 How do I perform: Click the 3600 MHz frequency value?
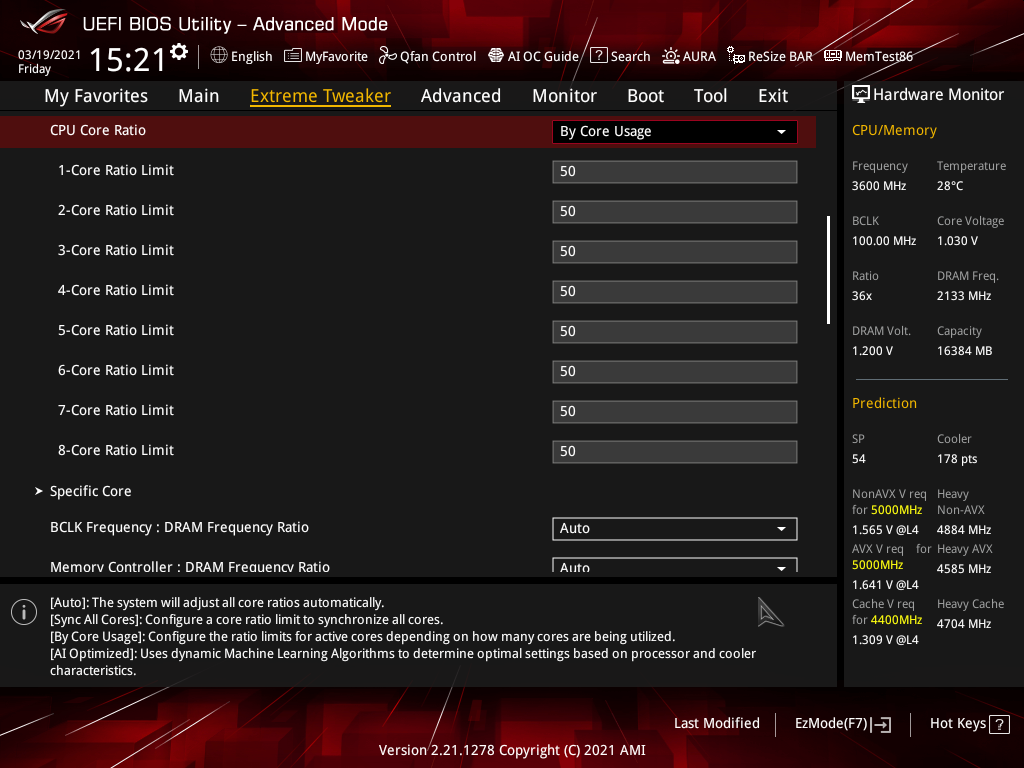click(879, 186)
